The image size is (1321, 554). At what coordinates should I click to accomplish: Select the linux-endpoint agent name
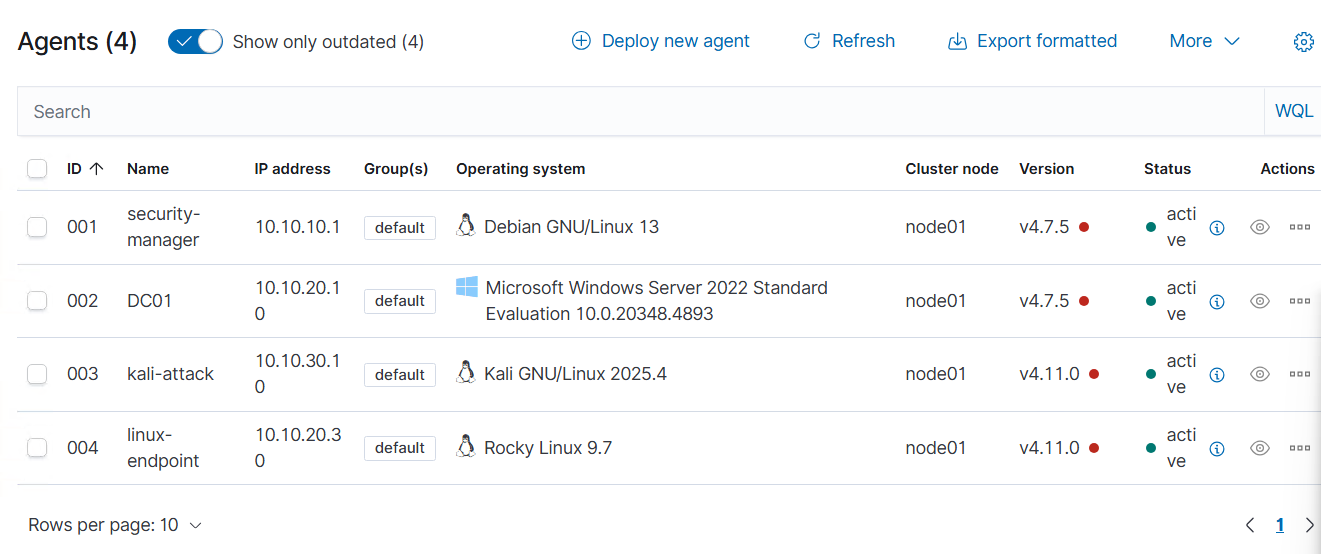click(164, 448)
